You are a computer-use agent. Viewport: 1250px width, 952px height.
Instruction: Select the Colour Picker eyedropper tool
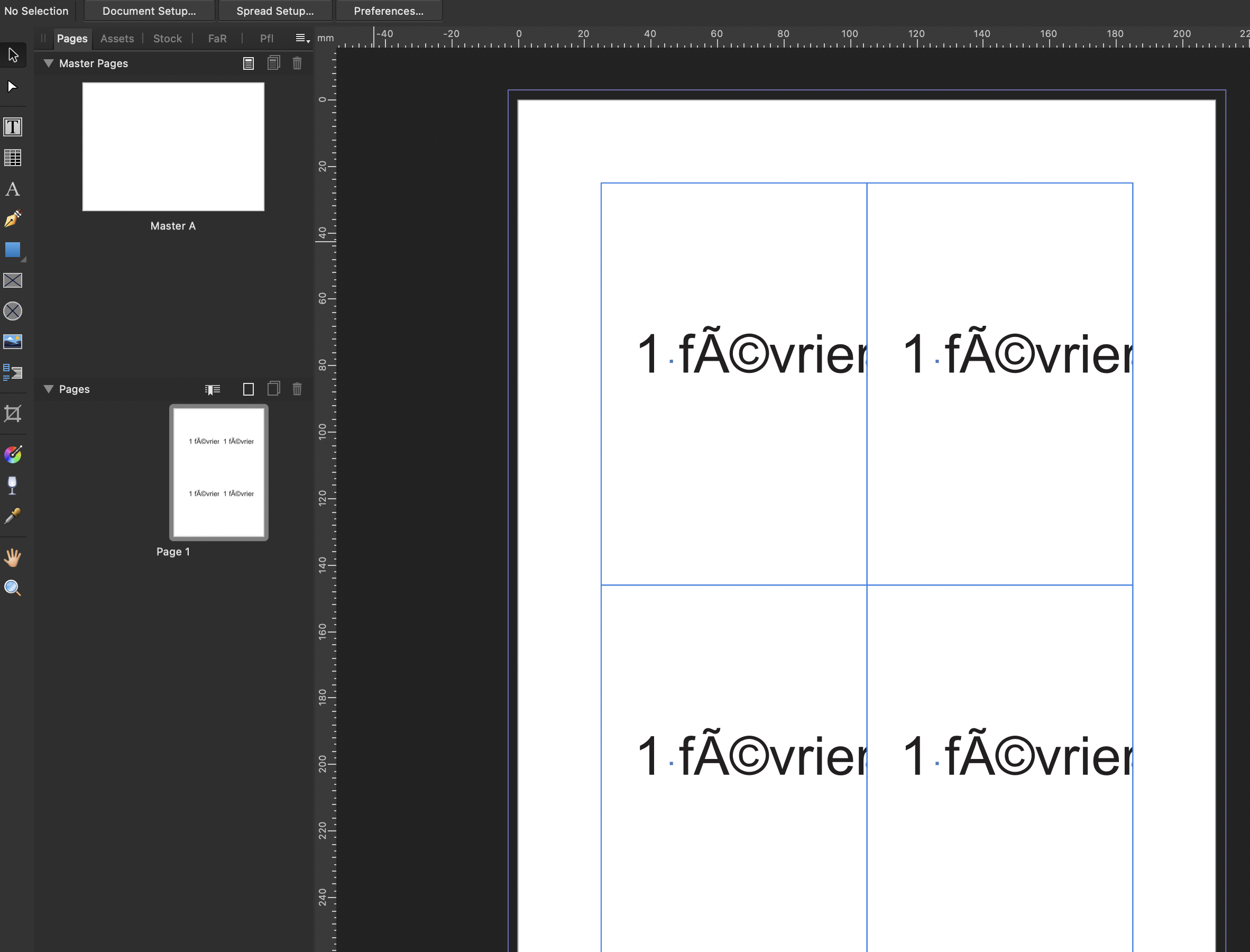coord(13,516)
